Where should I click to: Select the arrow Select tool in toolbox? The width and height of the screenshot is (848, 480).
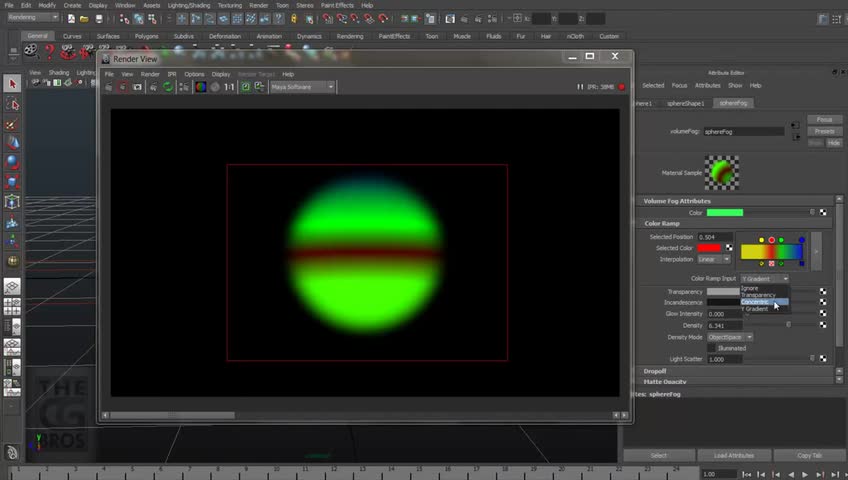point(12,84)
